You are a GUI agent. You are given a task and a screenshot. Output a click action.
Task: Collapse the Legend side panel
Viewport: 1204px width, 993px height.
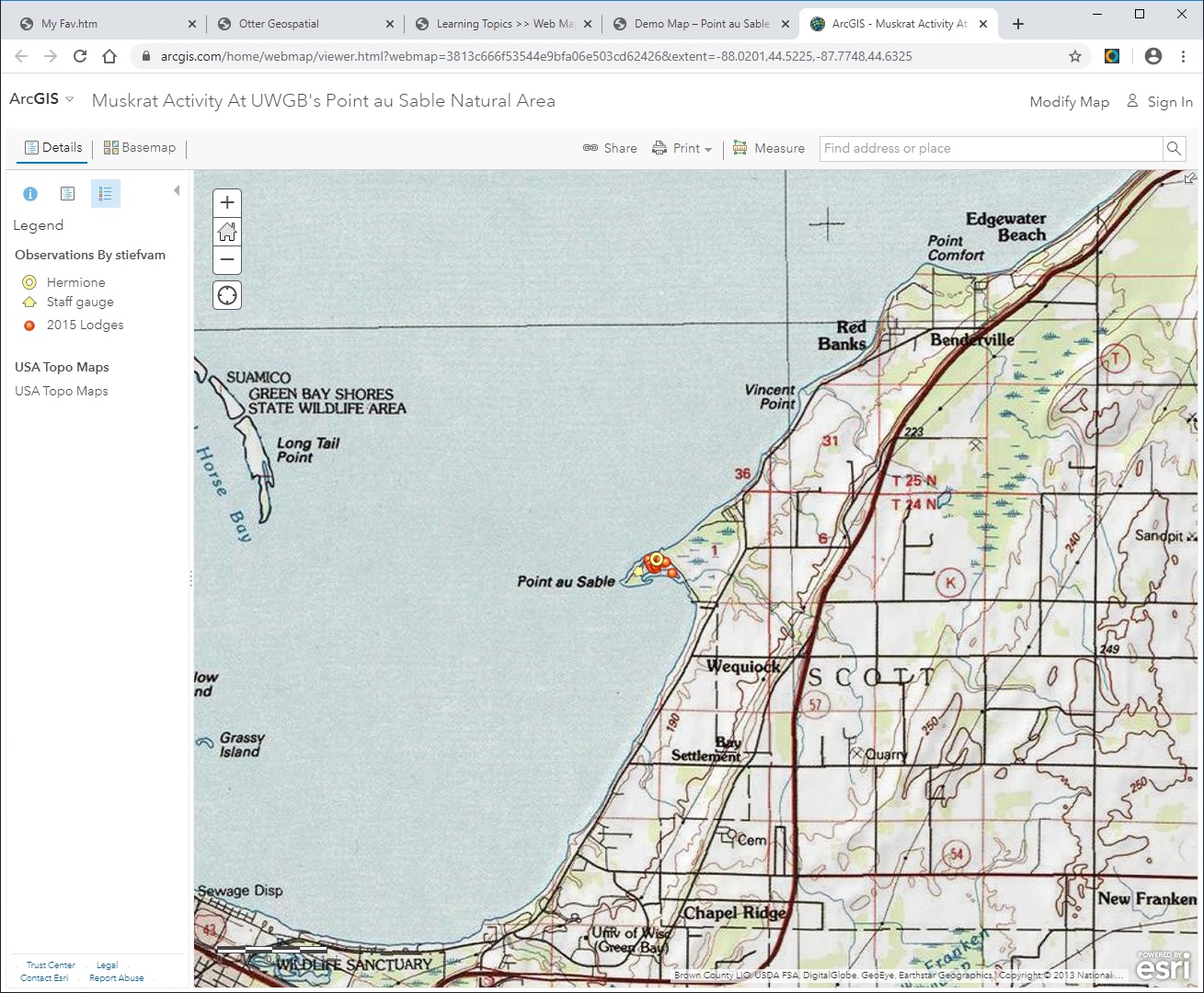177,190
